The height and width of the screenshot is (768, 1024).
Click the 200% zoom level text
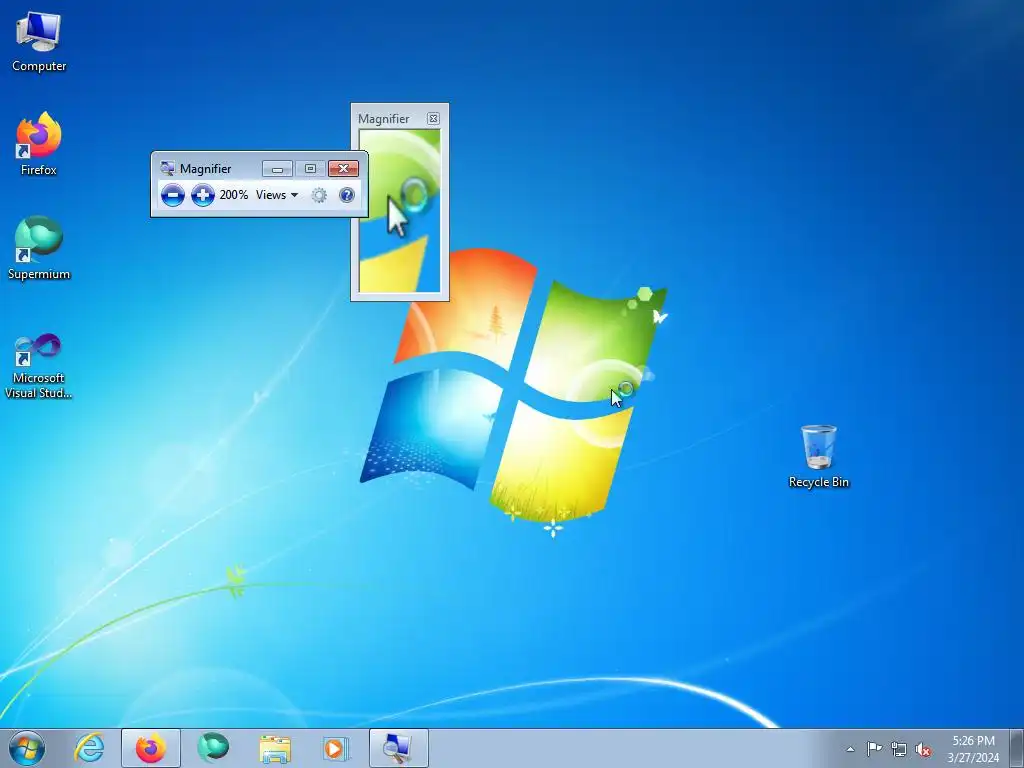pos(233,195)
